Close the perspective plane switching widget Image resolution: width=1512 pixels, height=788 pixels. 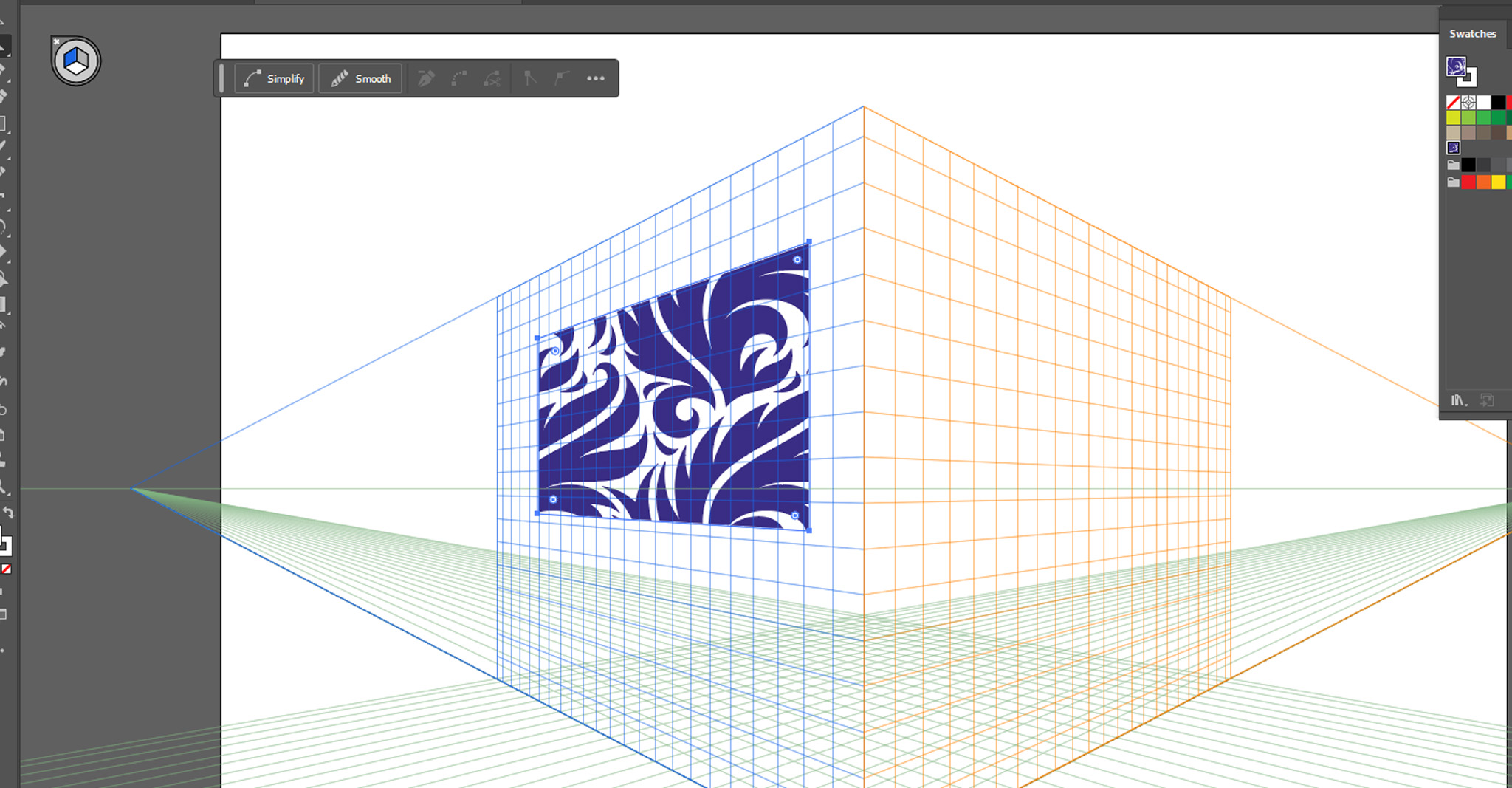[56, 41]
